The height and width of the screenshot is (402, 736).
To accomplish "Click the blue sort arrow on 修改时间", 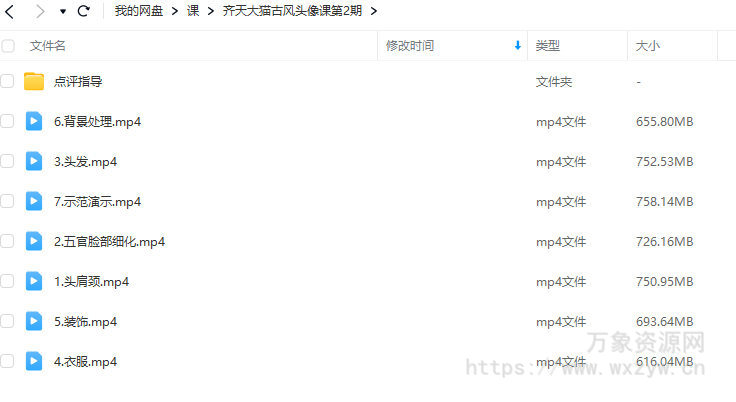I will coord(517,46).
